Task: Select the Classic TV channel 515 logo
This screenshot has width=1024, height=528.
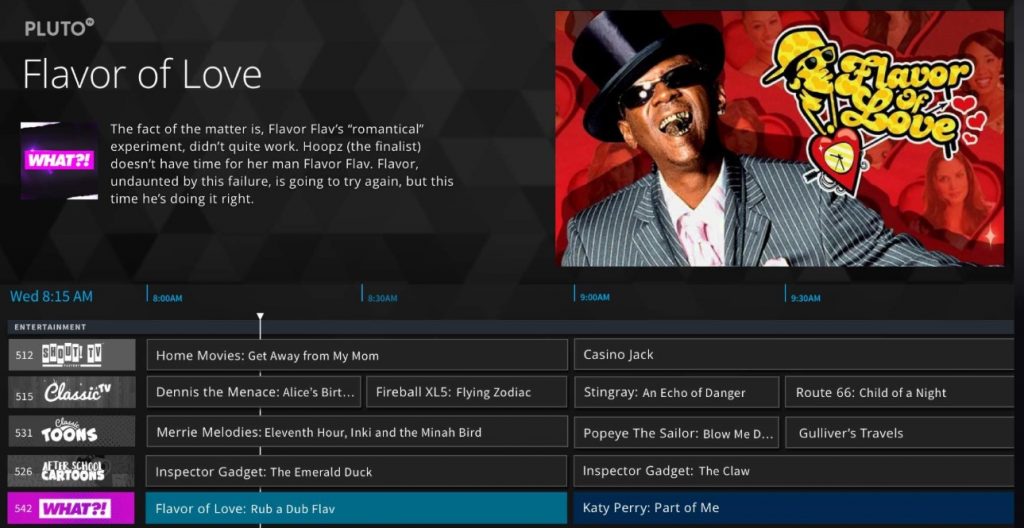Action: point(72,393)
